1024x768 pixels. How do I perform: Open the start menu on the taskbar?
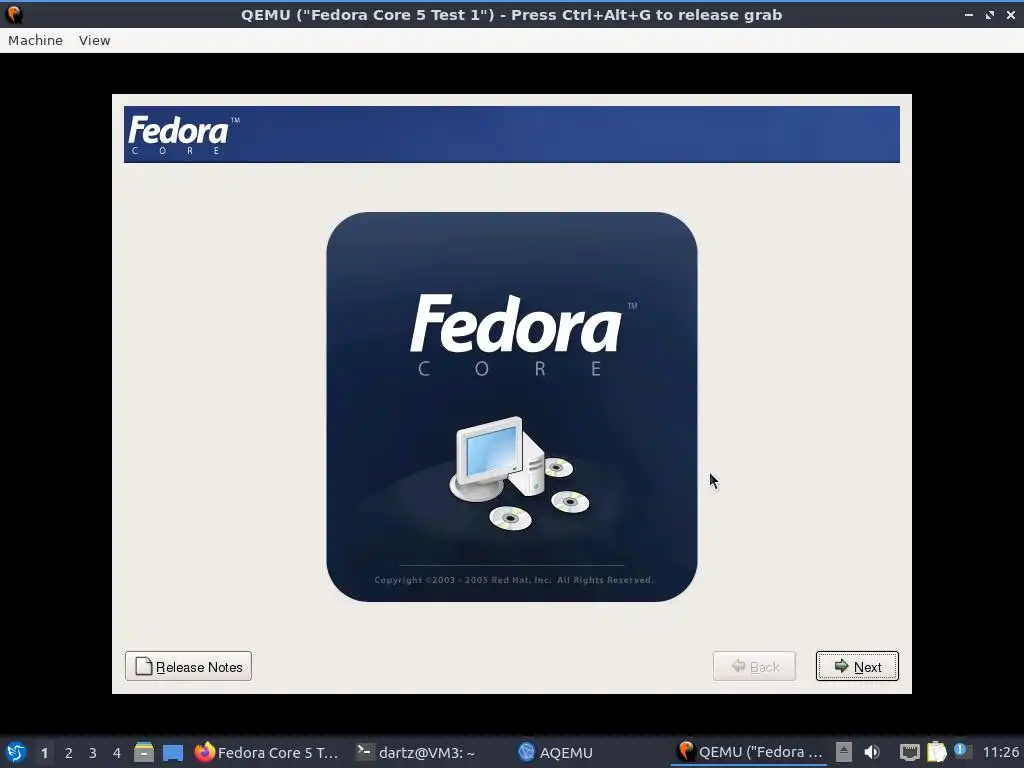point(16,752)
